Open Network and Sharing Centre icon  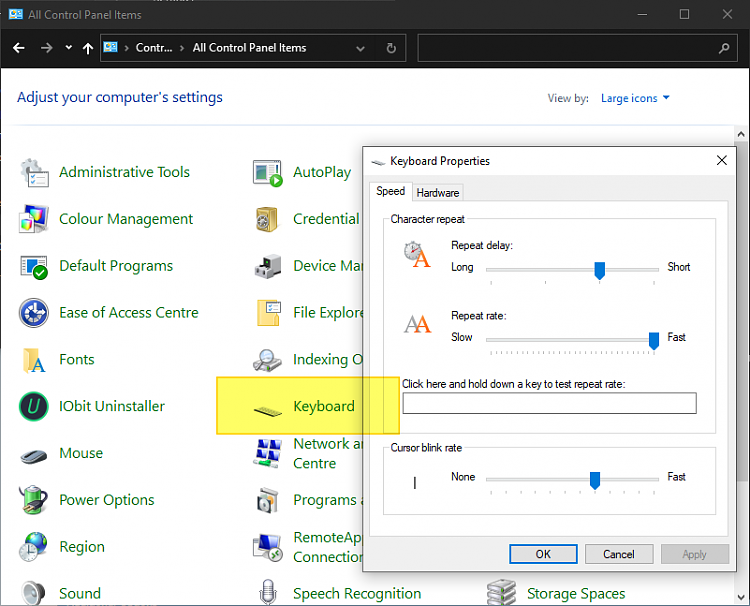pos(268,453)
